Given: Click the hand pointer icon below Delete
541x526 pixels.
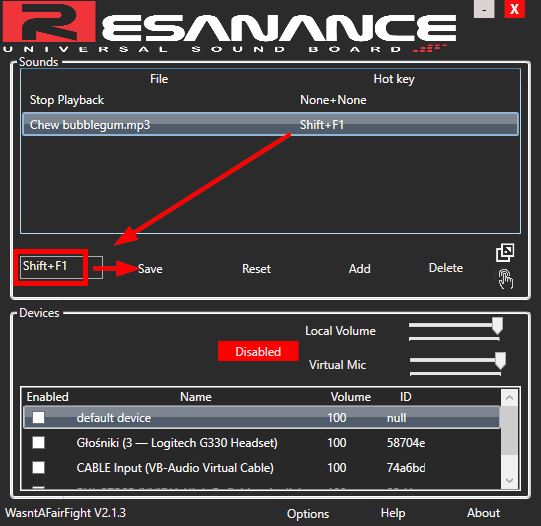Looking at the screenshot, I should [x=506, y=279].
